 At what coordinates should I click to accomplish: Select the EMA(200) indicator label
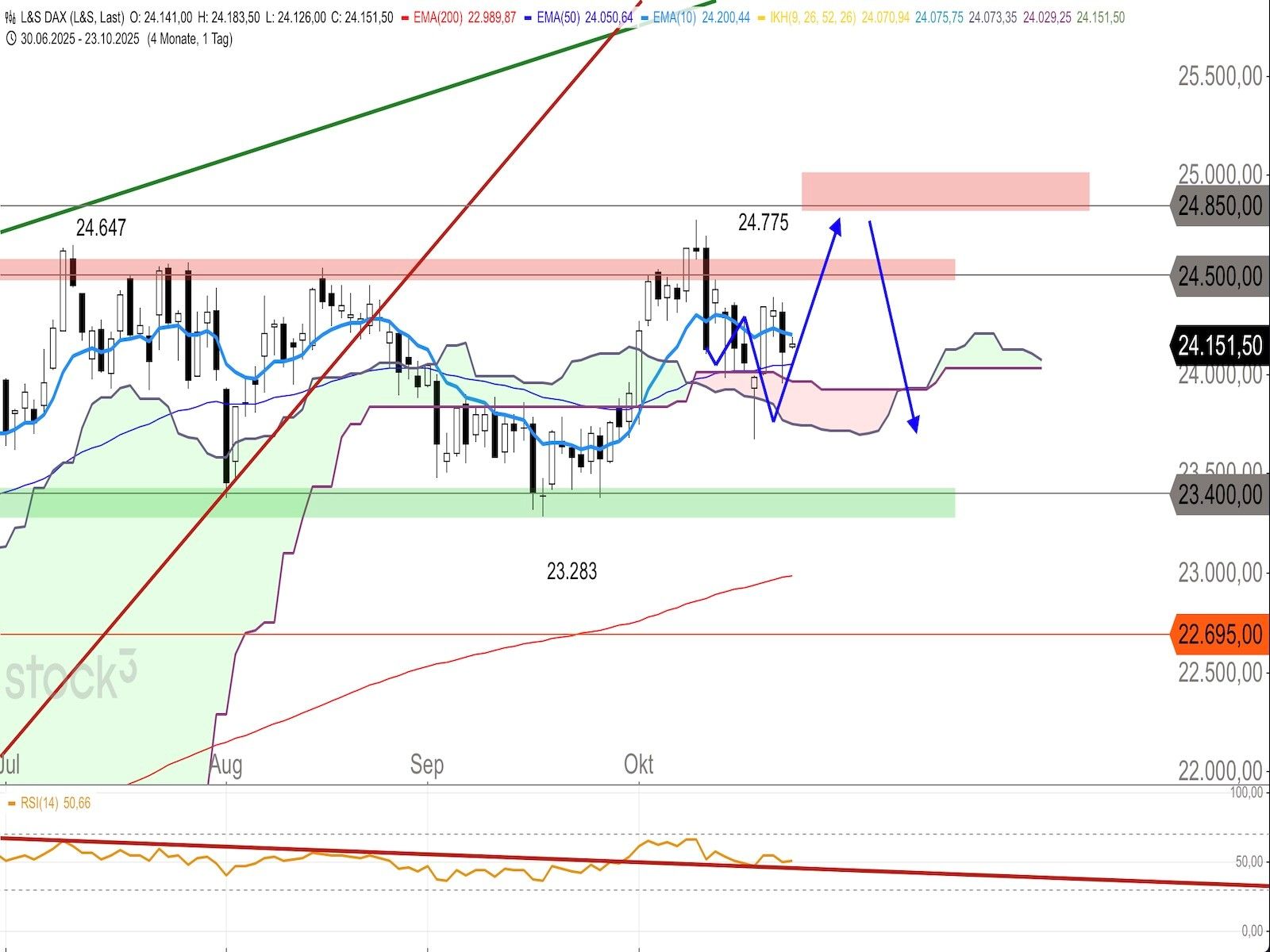coord(440,17)
